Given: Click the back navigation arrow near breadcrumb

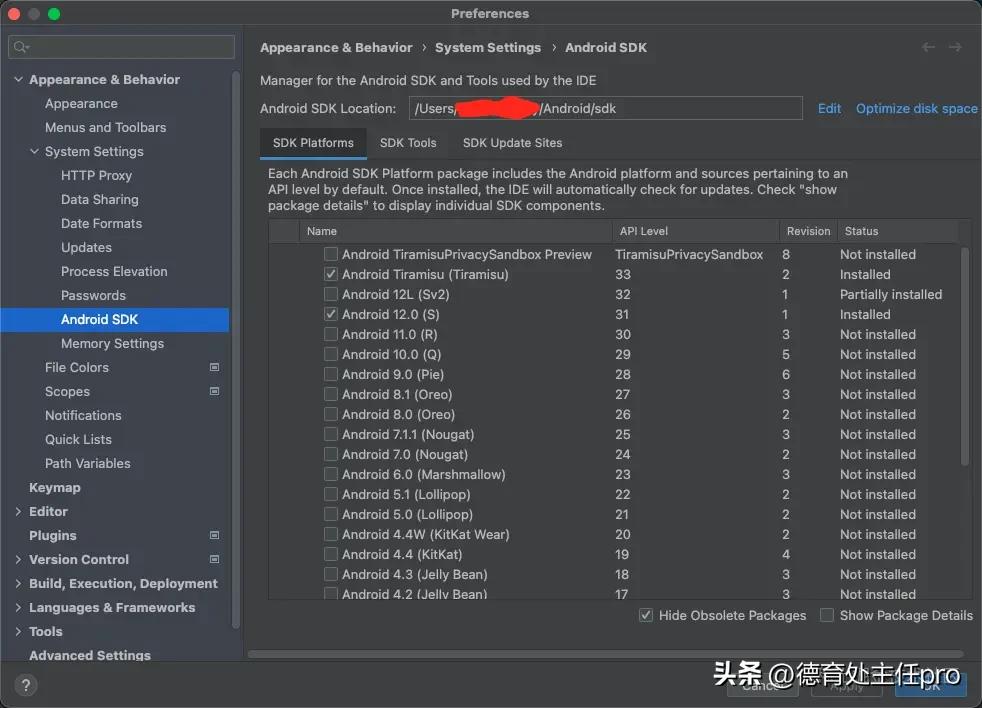Looking at the screenshot, I should tap(929, 47).
